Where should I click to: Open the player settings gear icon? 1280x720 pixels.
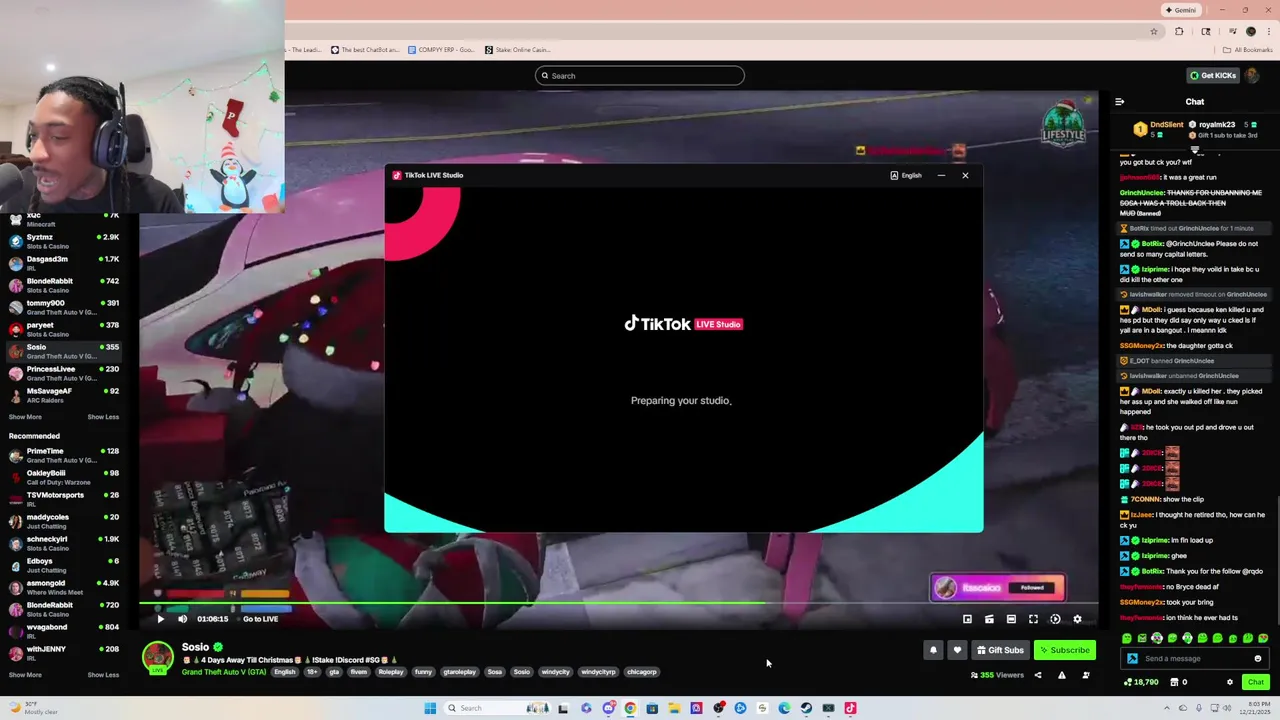click(1077, 619)
